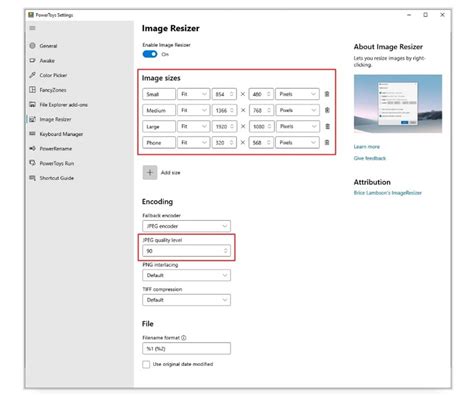Click the PowerRename icon
474x396 pixels.
click(x=32, y=148)
